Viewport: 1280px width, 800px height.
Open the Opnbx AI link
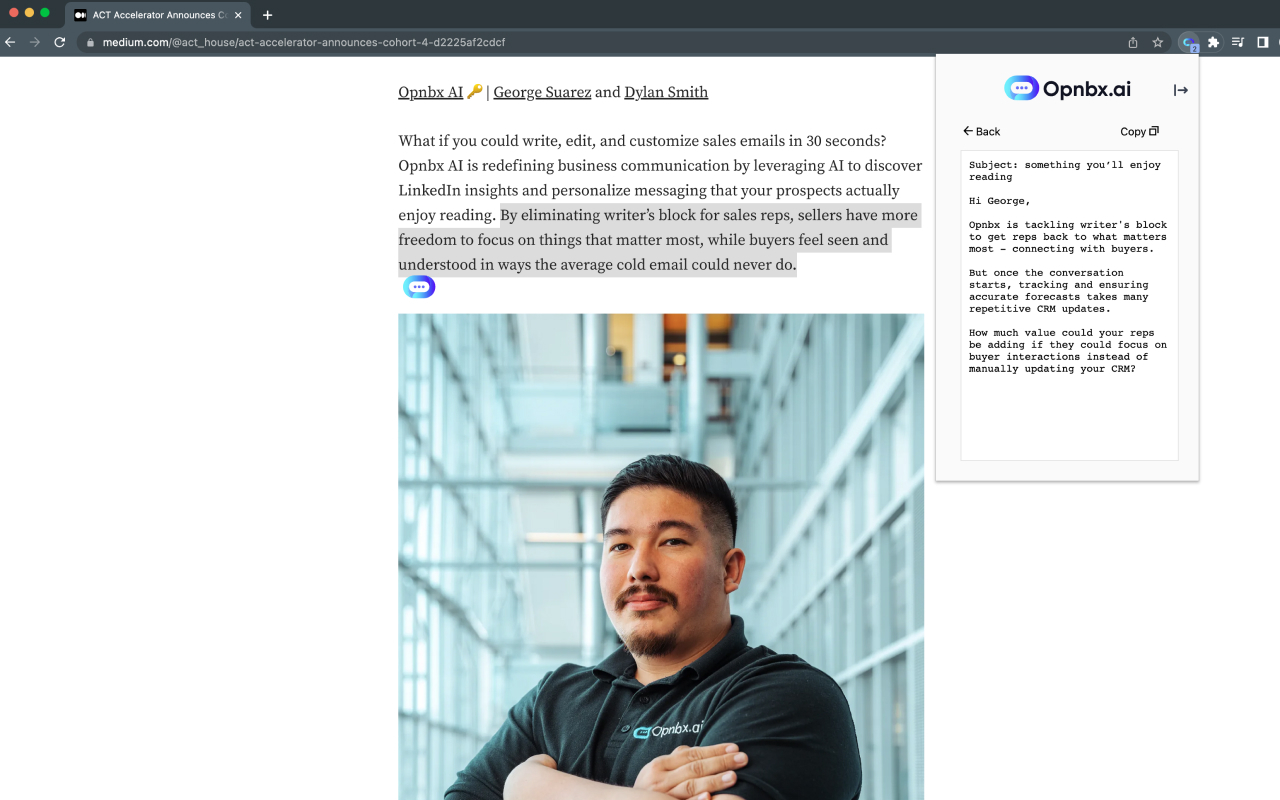pyautogui.click(x=430, y=92)
